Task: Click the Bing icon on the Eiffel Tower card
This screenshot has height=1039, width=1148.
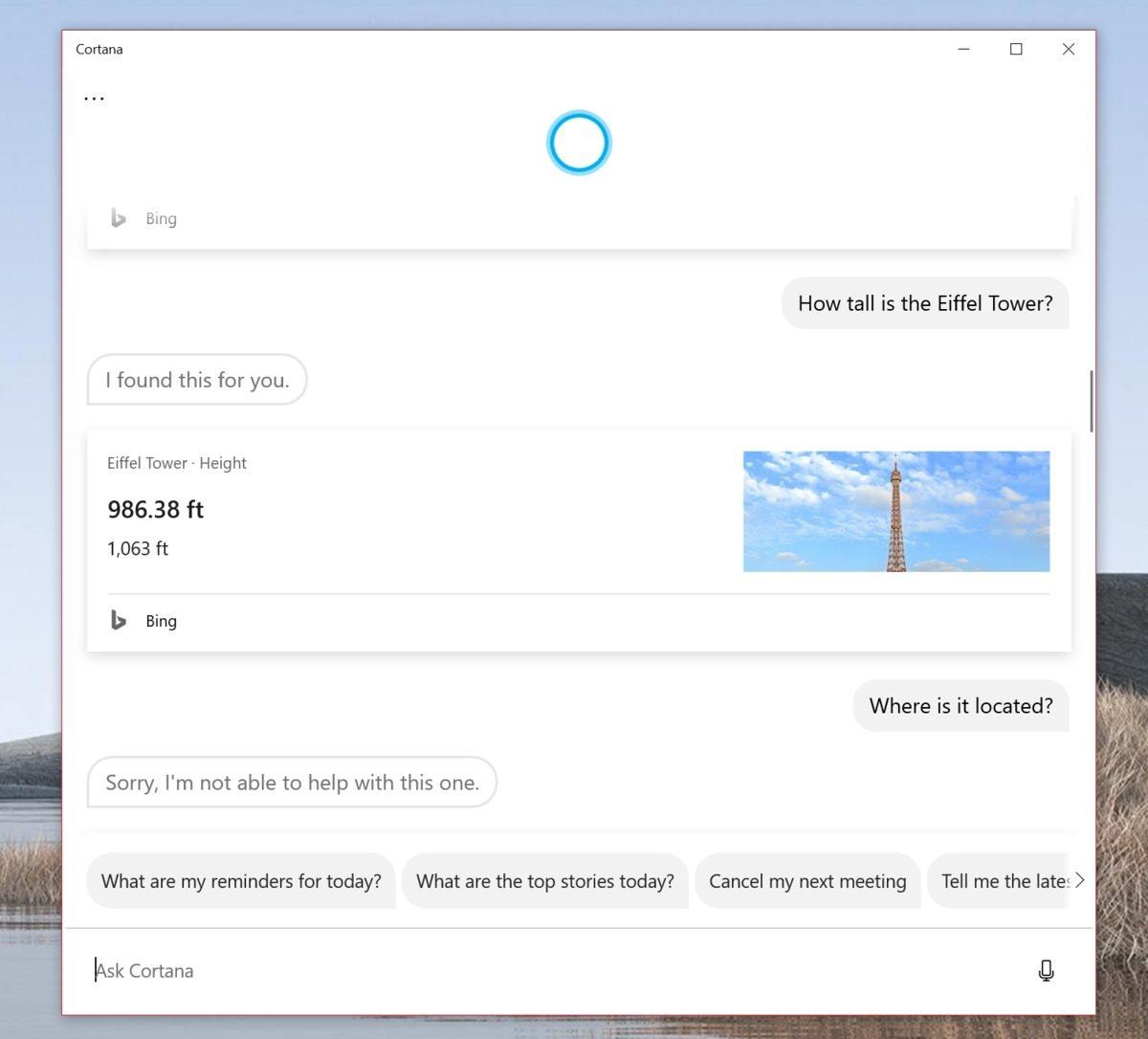Action: (118, 620)
